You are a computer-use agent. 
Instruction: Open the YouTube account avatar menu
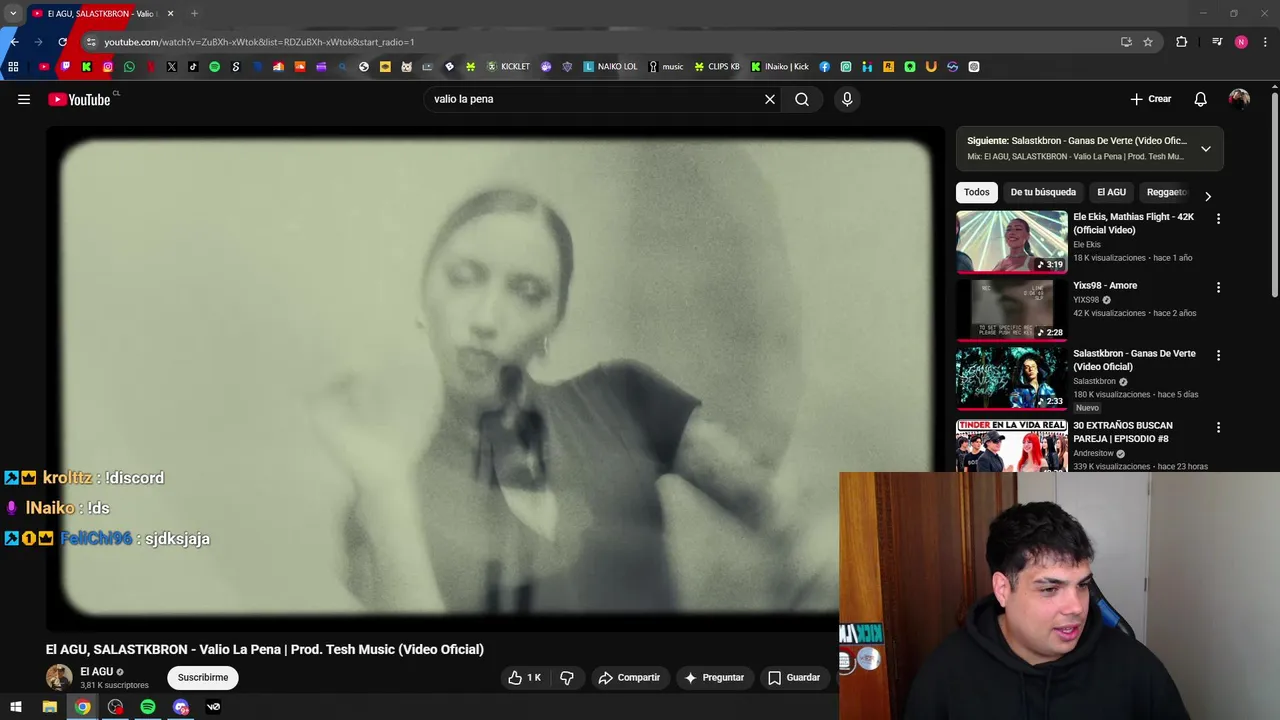(x=1239, y=99)
